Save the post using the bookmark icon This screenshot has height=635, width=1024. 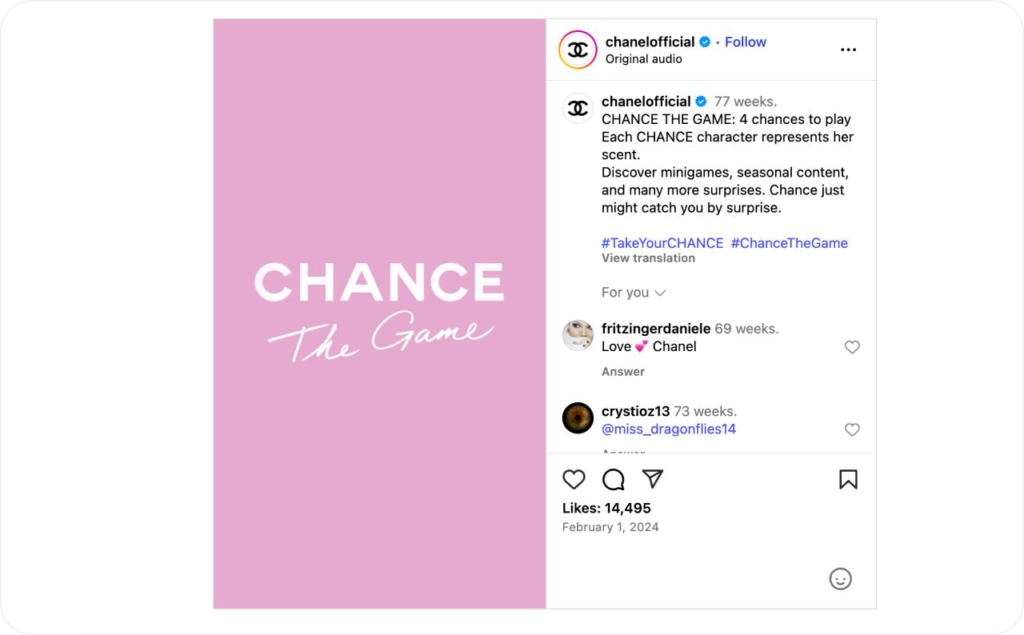848,480
